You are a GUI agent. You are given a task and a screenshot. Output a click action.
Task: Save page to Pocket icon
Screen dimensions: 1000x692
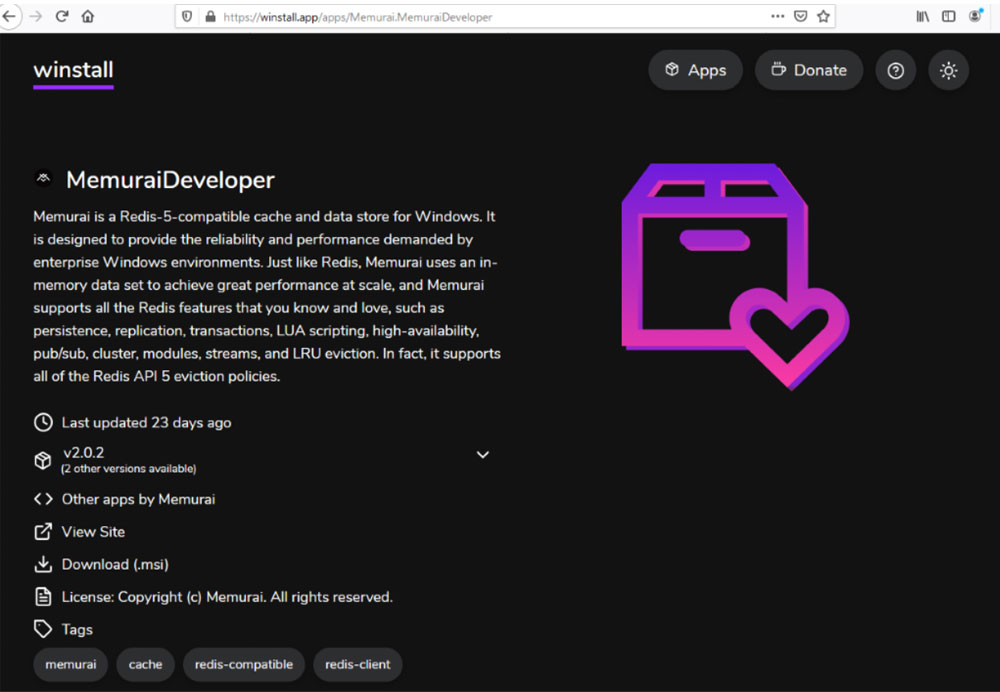tap(800, 17)
